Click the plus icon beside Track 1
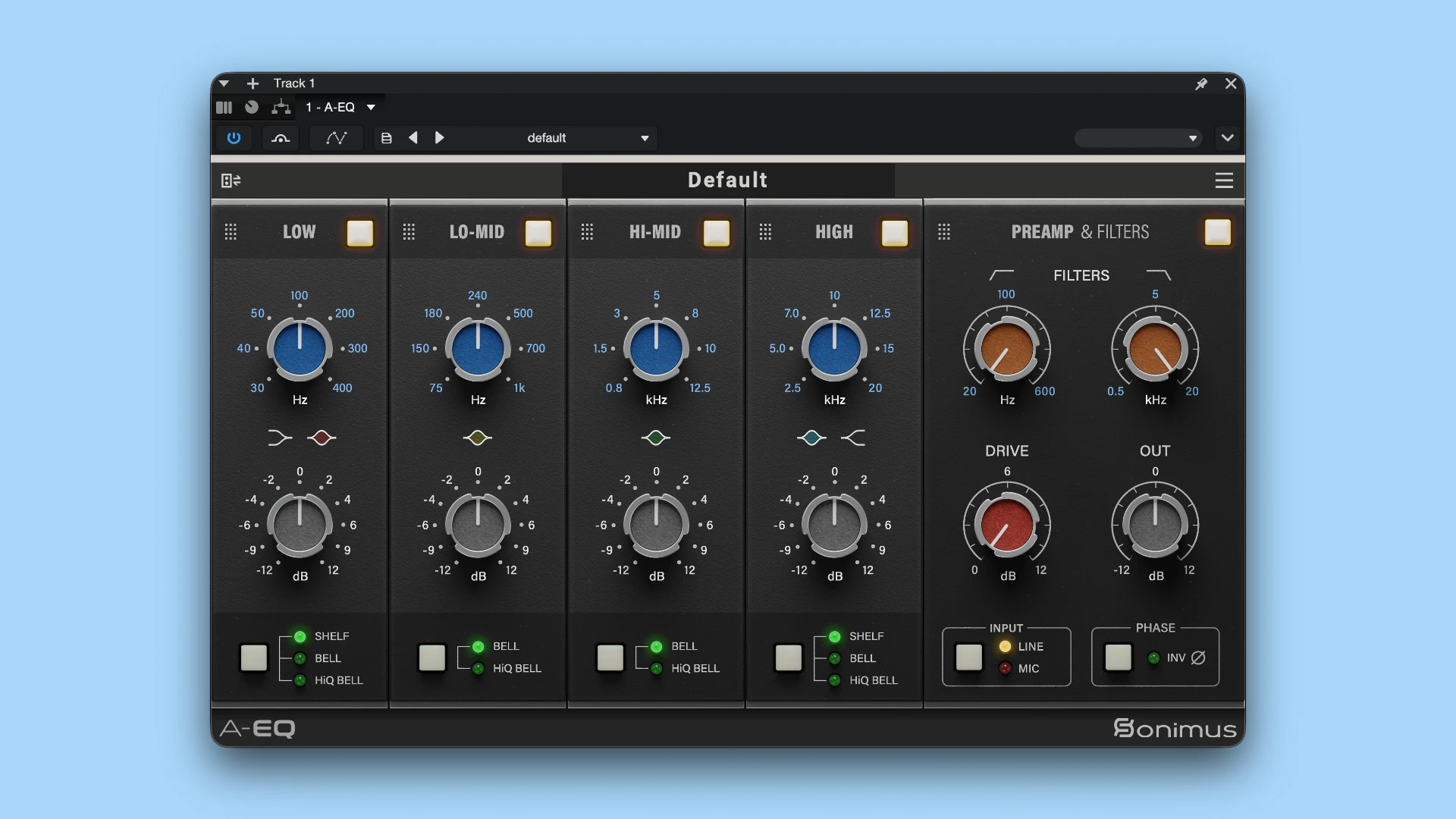1456x819 pixels. click(253, 83)
